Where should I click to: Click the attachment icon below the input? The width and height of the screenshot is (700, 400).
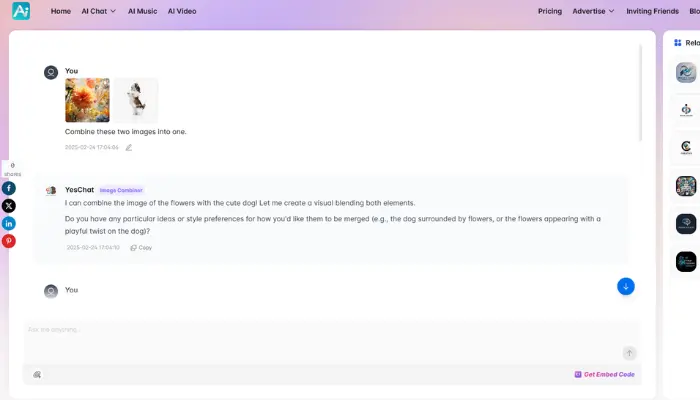coord(37,374)
